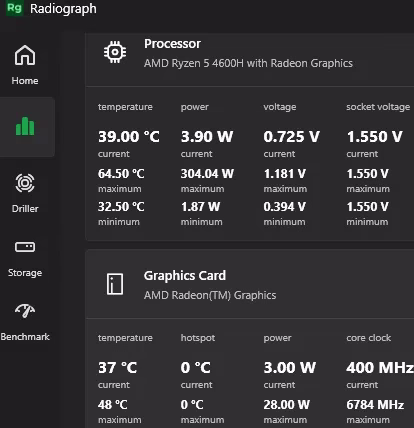Click the 400 MHz core clock value
414x428 pixels.
point(380,368)
